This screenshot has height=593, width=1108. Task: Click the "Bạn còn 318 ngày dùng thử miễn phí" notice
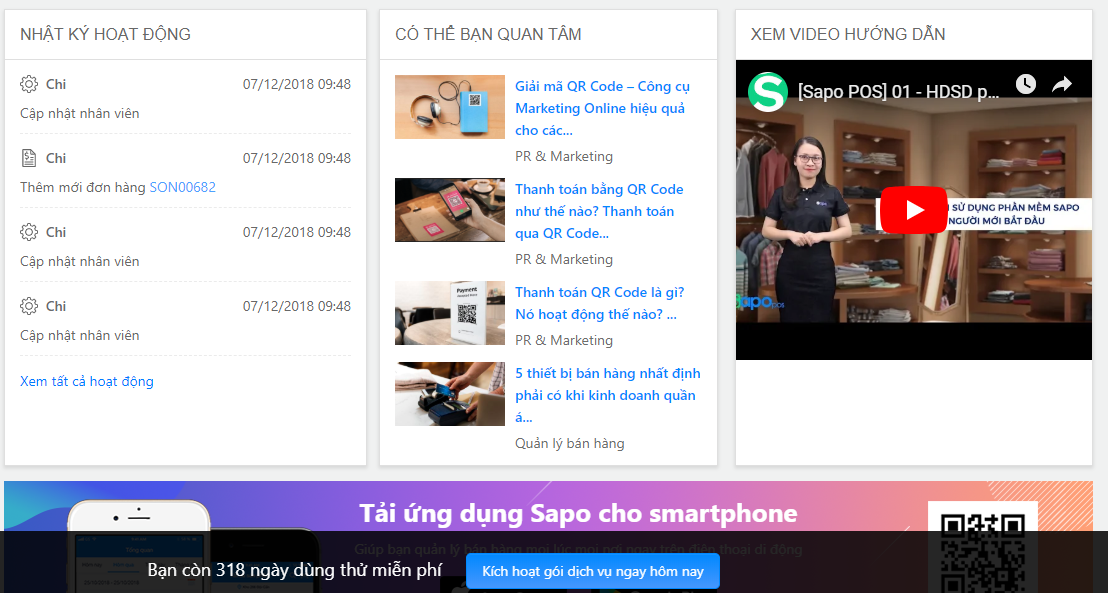(x=295, y=570)
